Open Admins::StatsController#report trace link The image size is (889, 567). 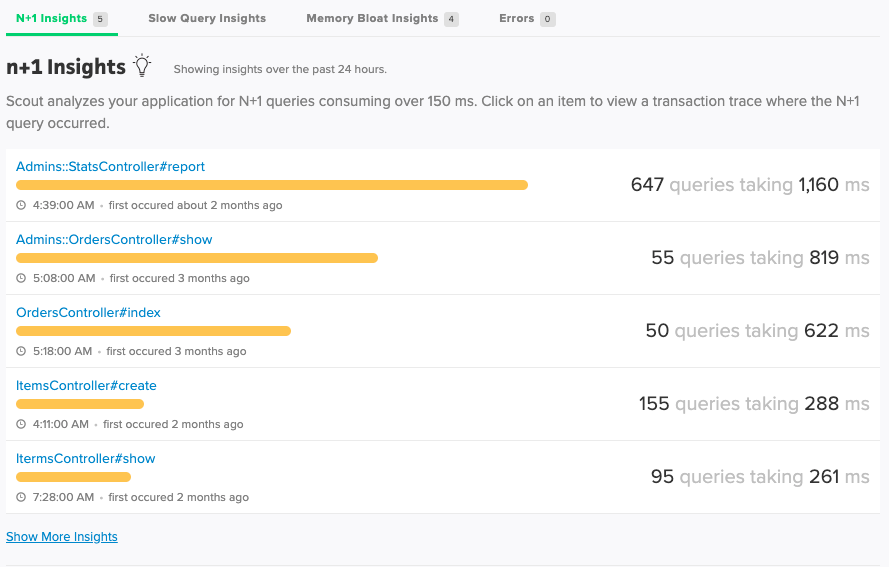click(x=110, y=167)
